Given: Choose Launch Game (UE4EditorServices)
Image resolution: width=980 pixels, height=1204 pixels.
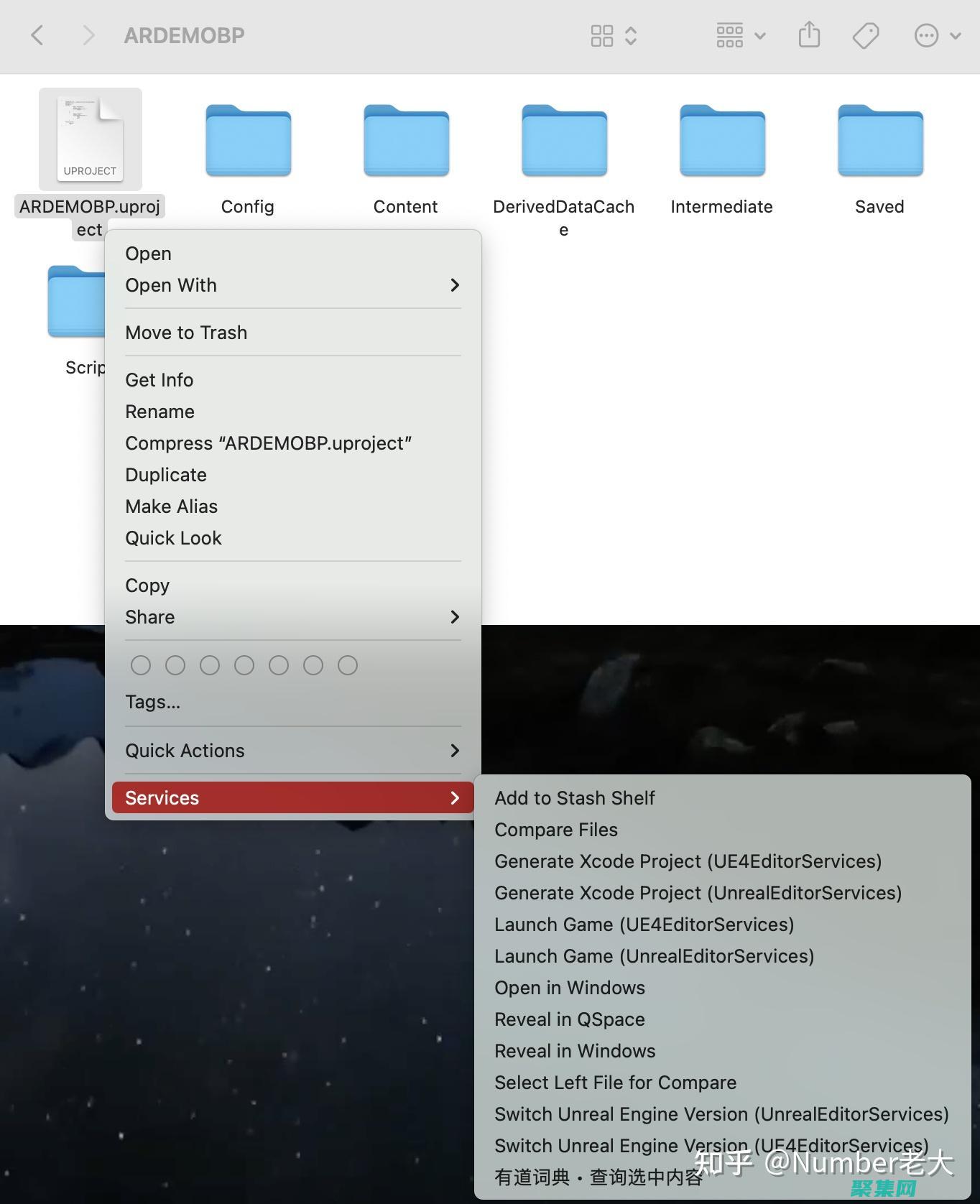Looking at the screenshot, I should [x=644, y=925].
